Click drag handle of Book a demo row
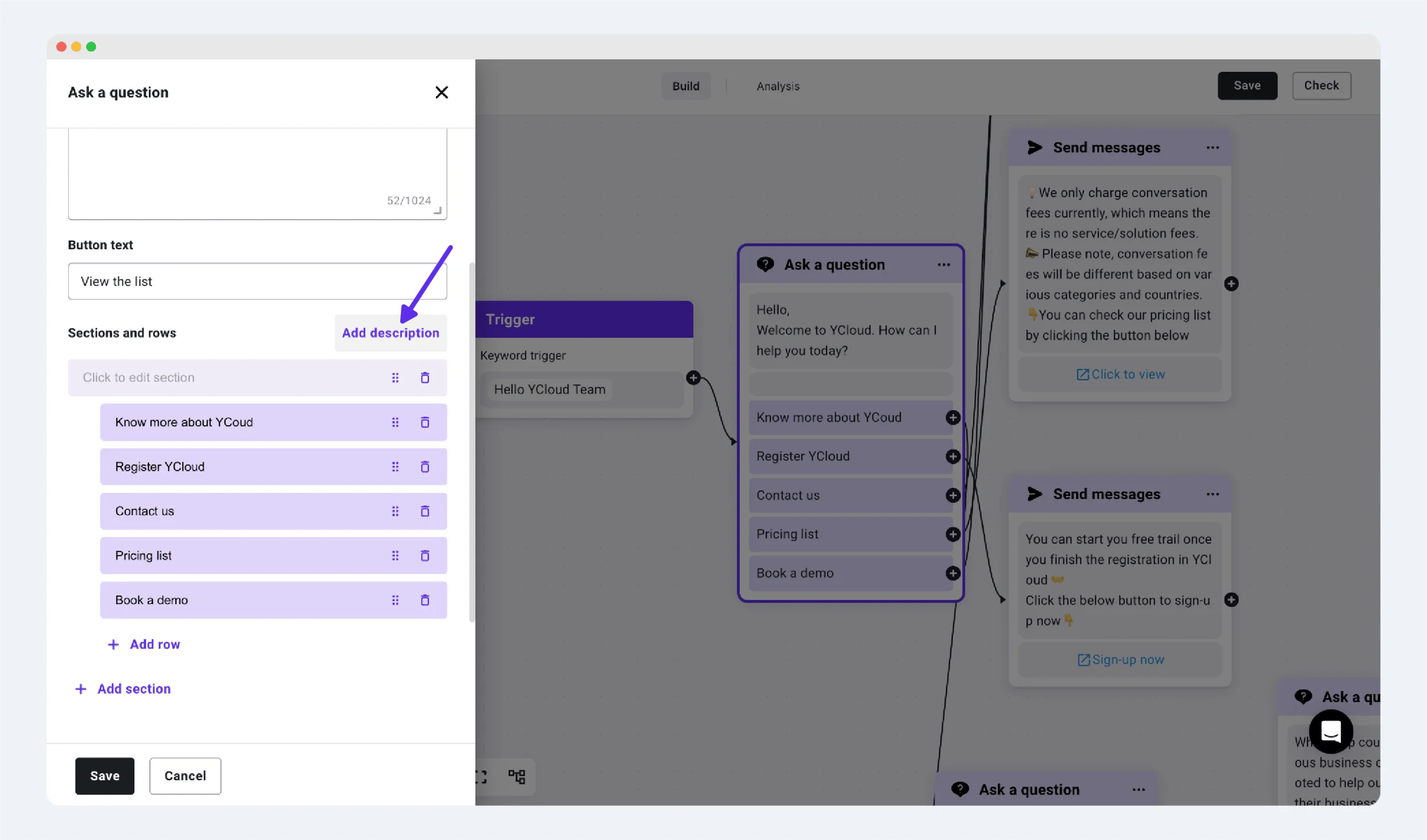1427x840 pixels. tap(395, 600)
